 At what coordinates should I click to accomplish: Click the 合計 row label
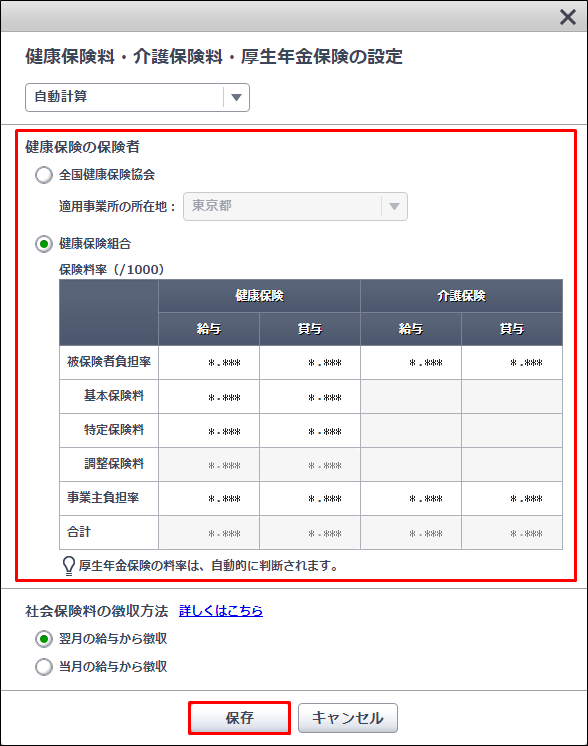[x=78, y=532]
